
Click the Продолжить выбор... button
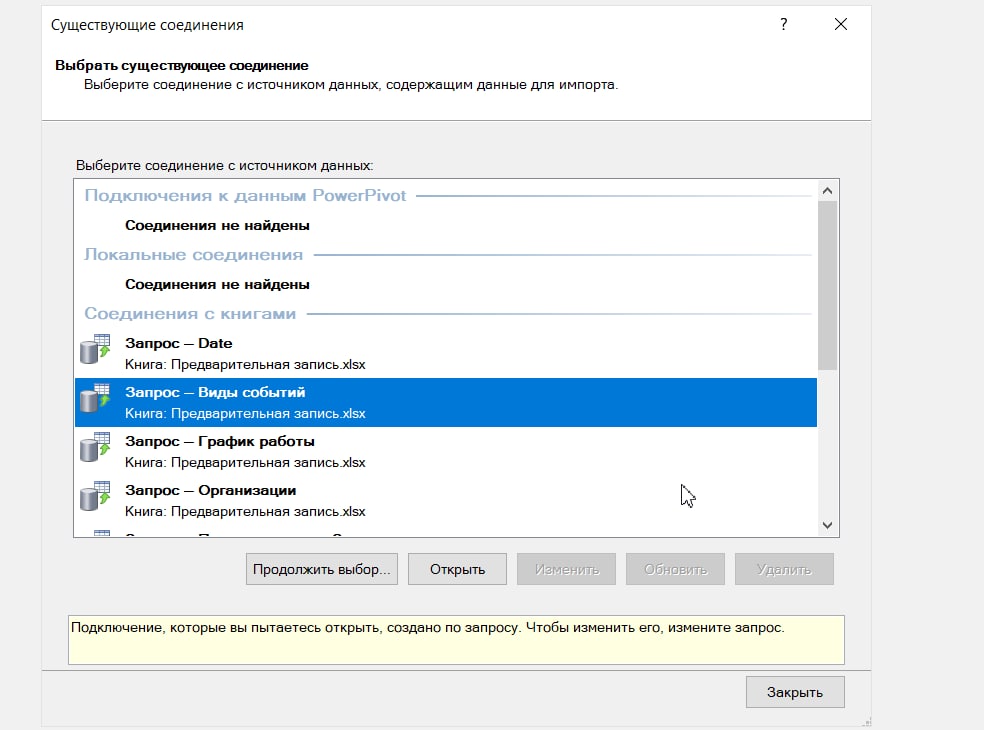[322, 569]
